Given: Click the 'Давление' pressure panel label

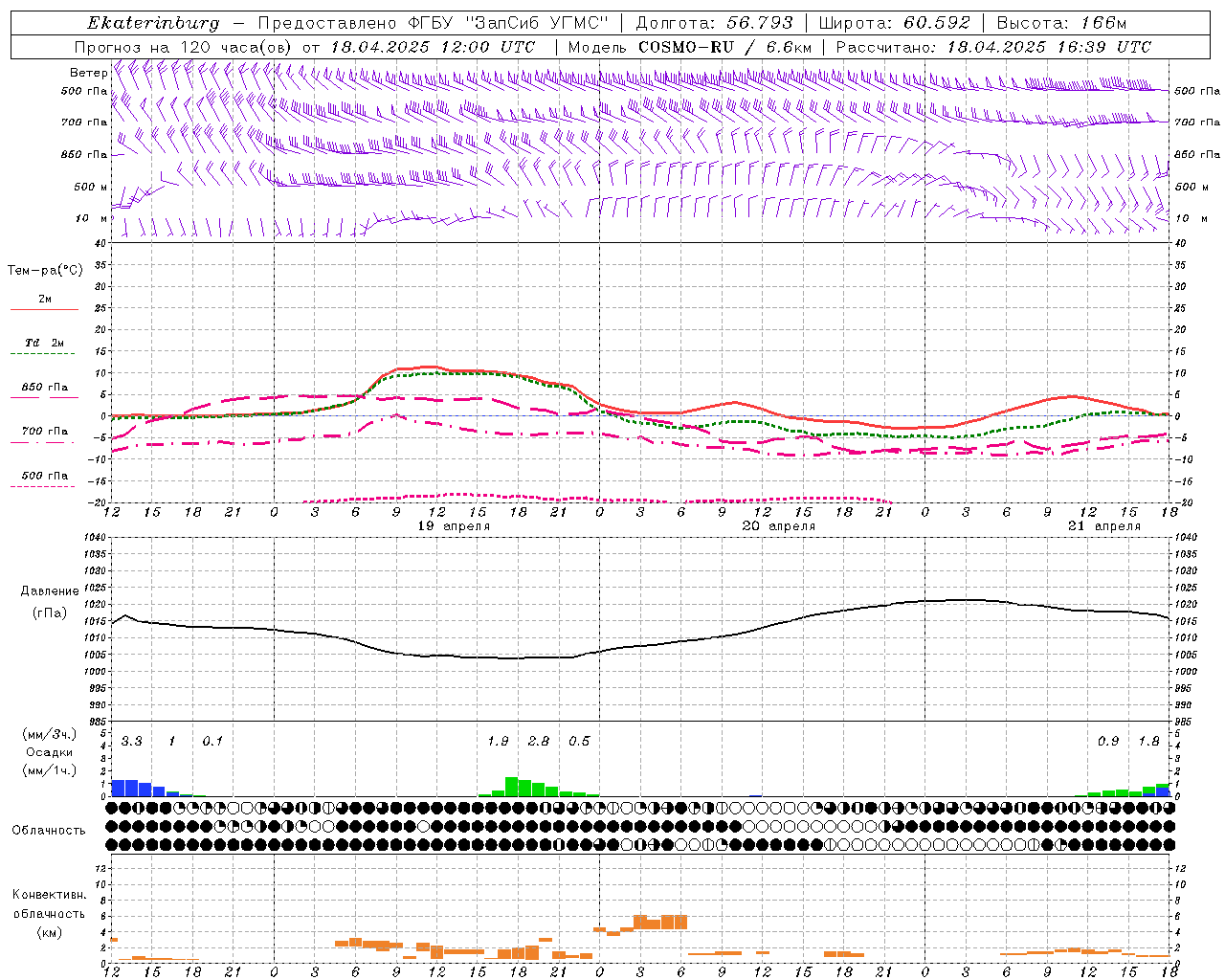Looking at the screenshot, I should coord(50,590).
